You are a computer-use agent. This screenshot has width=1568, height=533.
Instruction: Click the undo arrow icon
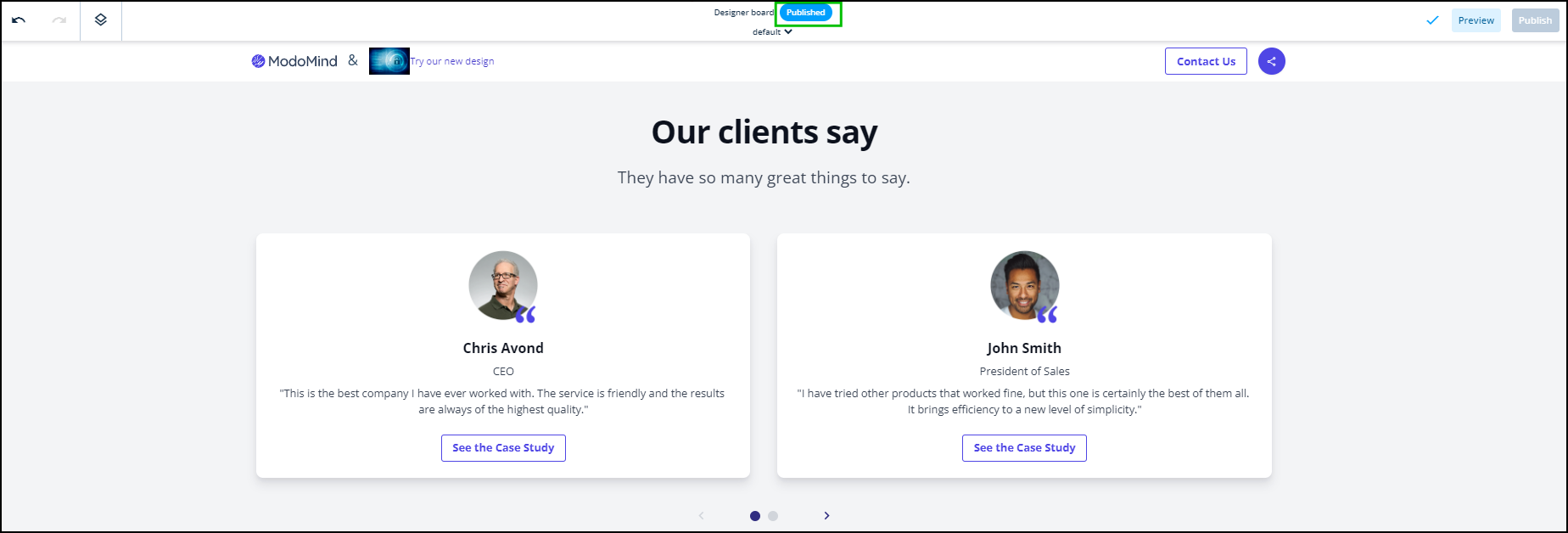pos(19,20)
